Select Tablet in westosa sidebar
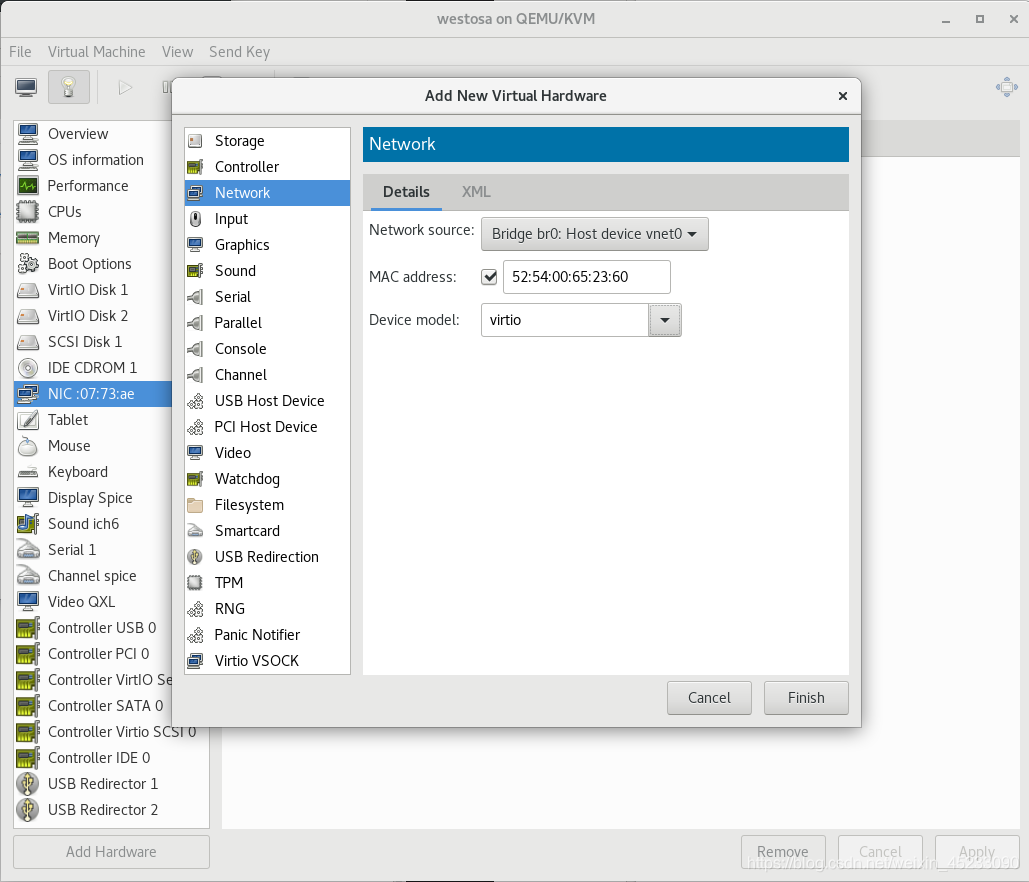This screenshot has width=1029, height=882. pyautogui.click(x=93, y=420)
